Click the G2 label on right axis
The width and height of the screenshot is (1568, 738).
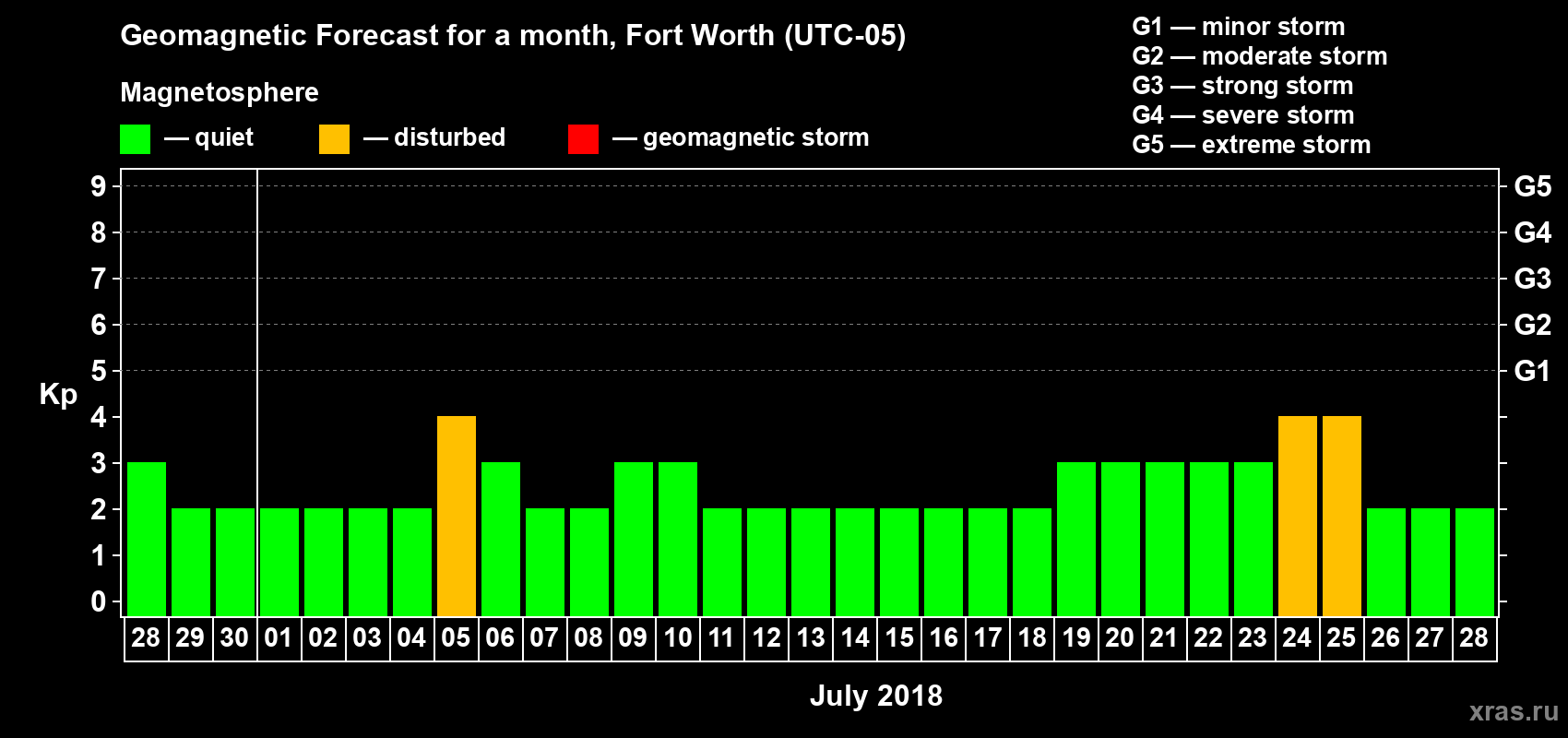[1532, 325]
